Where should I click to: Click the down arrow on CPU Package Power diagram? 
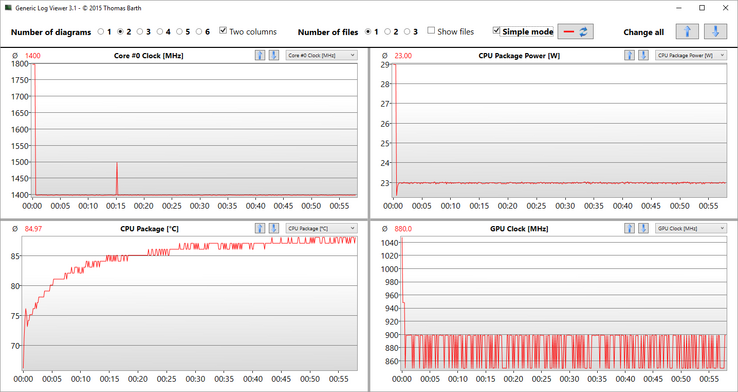pyautogui.click(x=643, y=56)
